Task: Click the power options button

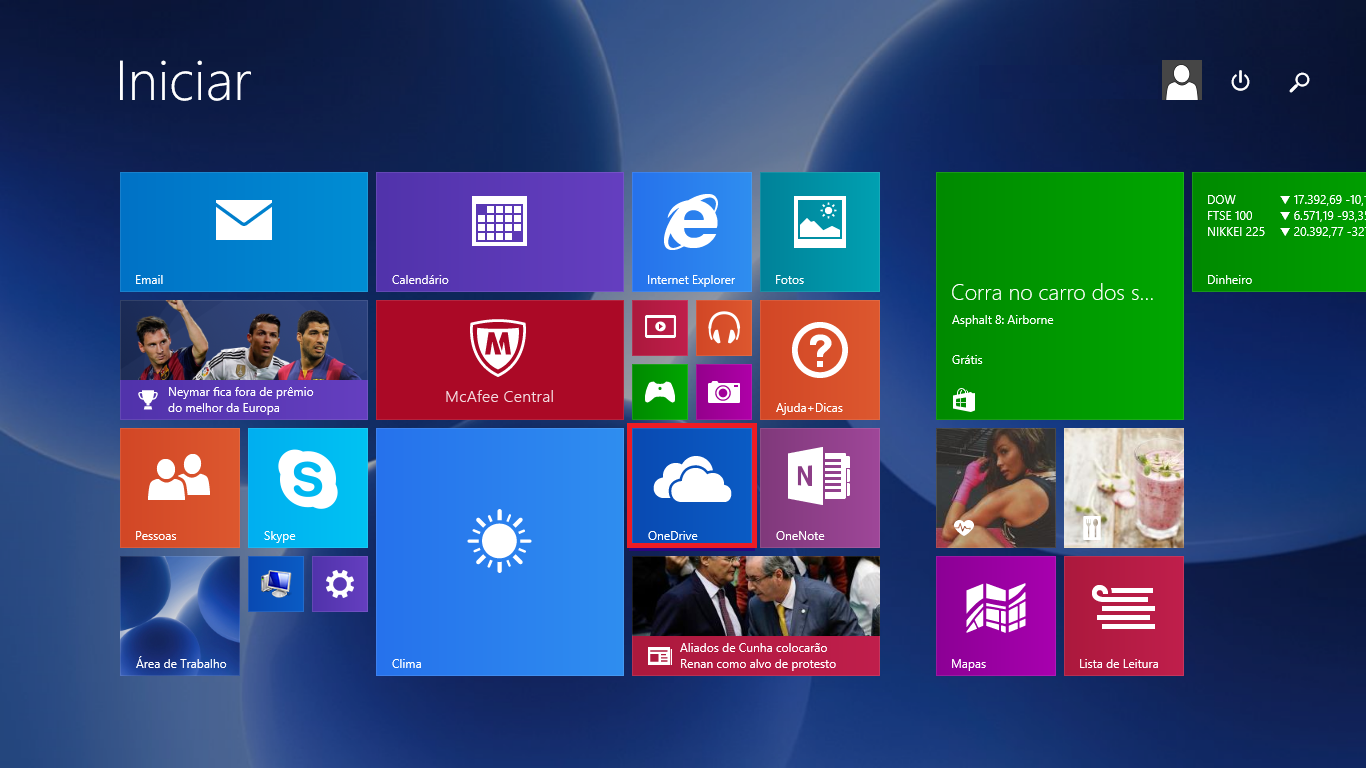Action: click(x=1240, y=81)
